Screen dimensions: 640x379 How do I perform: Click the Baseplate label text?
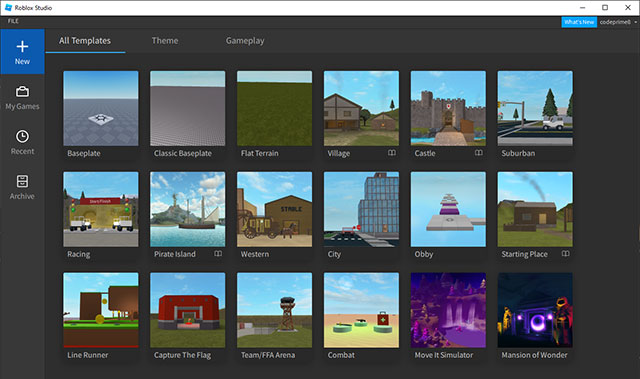tap(84, 153)
